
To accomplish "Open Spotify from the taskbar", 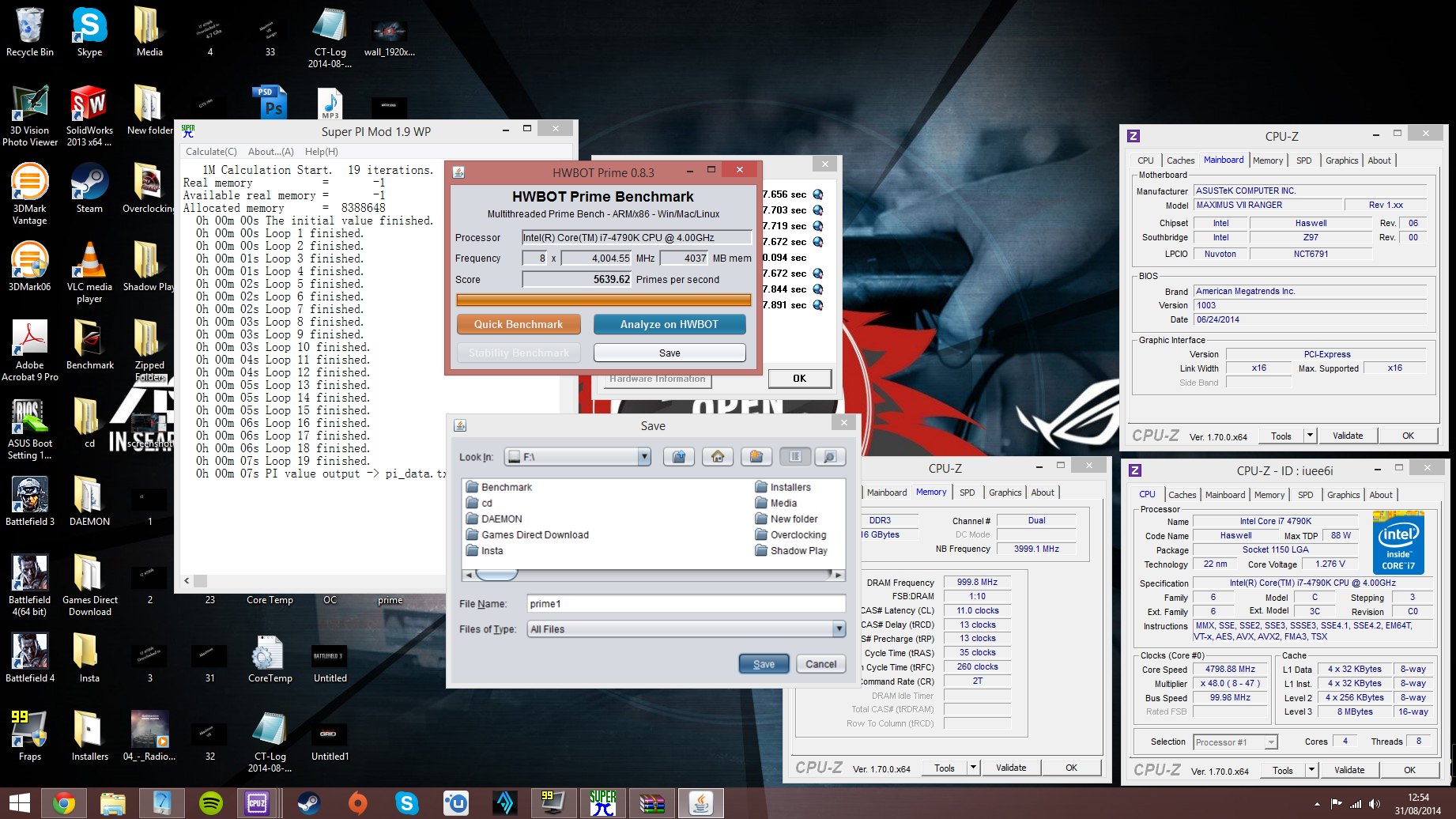I will [211, 803].
